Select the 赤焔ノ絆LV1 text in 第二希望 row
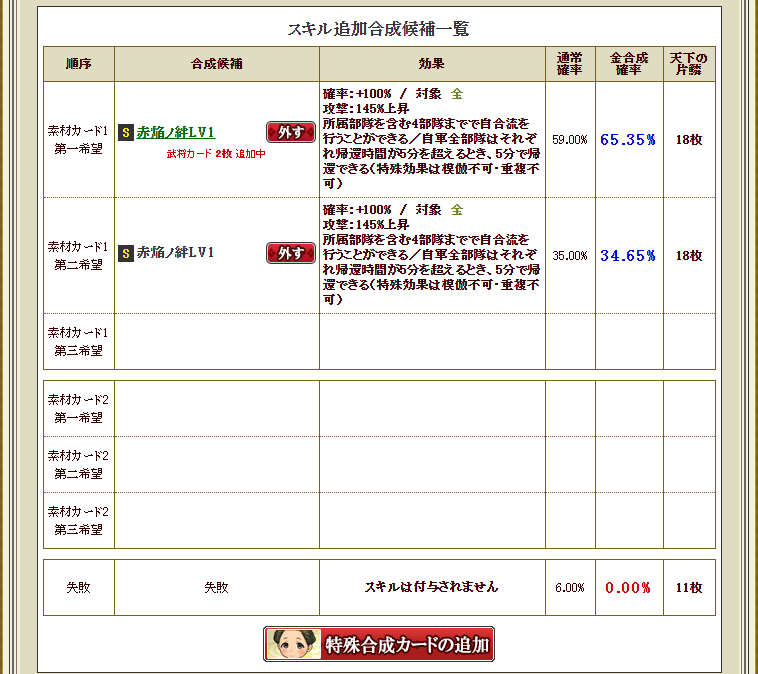This screenshot has width=758, height=674. pos(175,253)
